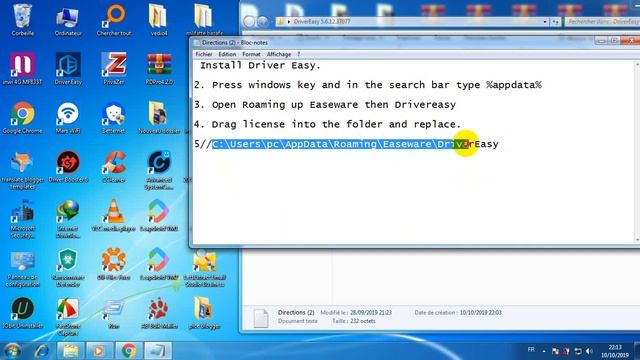Click Directions (2) file icon in details pane
The height and width of the screenshot is (360, 640).
pos(261,318)
